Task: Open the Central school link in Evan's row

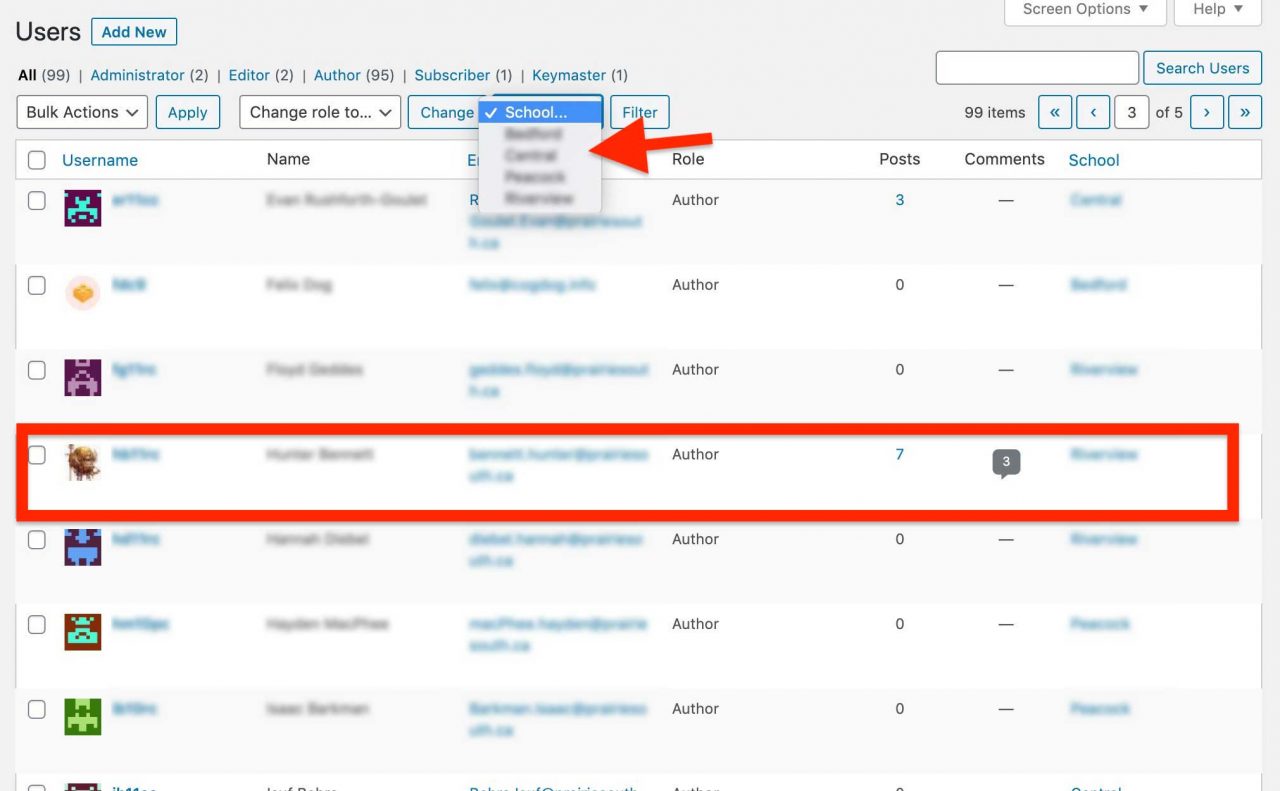Action: [1095, 200]
